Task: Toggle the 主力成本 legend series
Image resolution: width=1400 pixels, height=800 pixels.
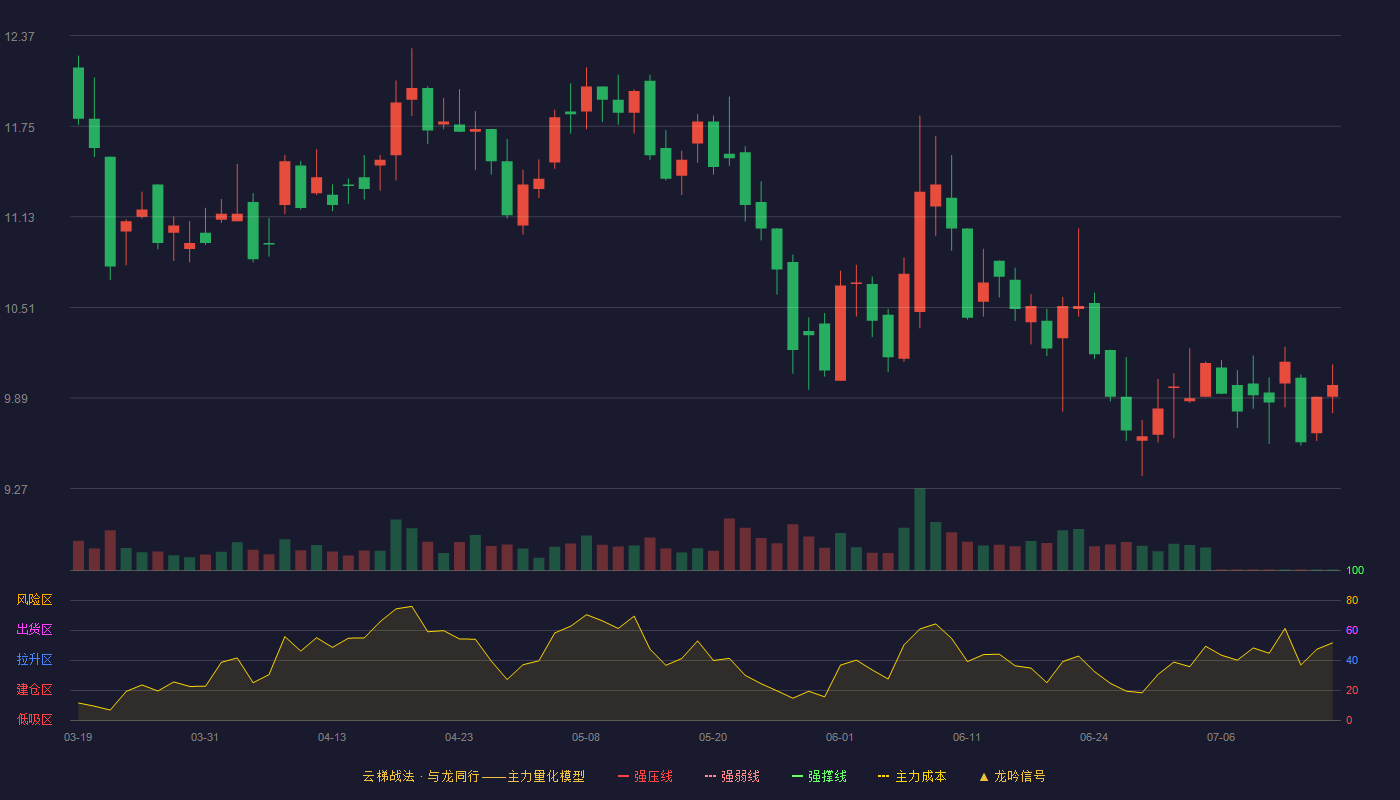Action: point(912,776)
